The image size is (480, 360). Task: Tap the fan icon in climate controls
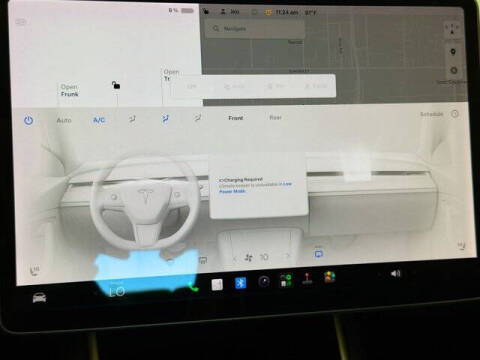(248, 257)
